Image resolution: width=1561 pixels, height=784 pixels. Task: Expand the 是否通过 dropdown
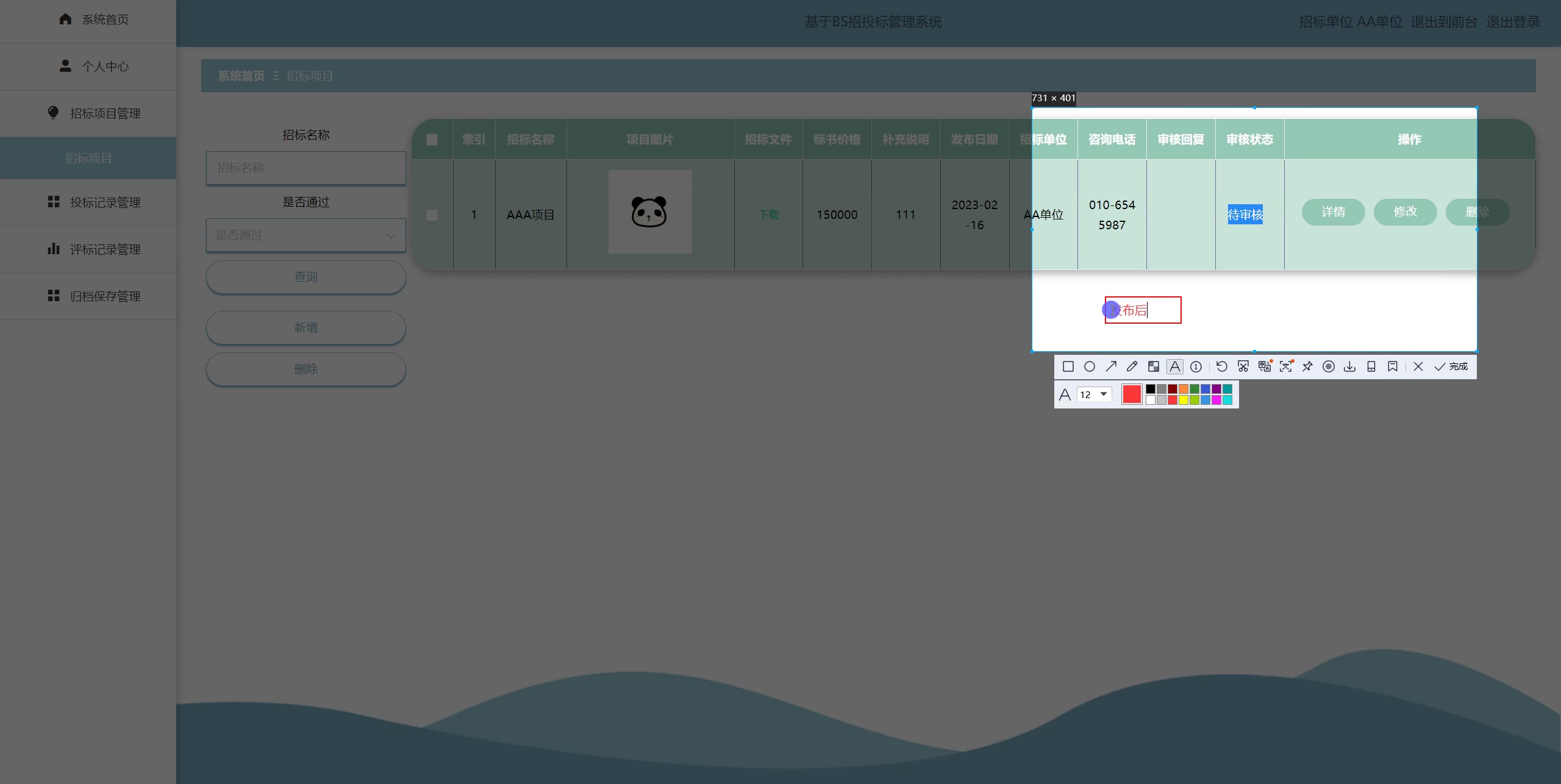[x=305, y=235]
